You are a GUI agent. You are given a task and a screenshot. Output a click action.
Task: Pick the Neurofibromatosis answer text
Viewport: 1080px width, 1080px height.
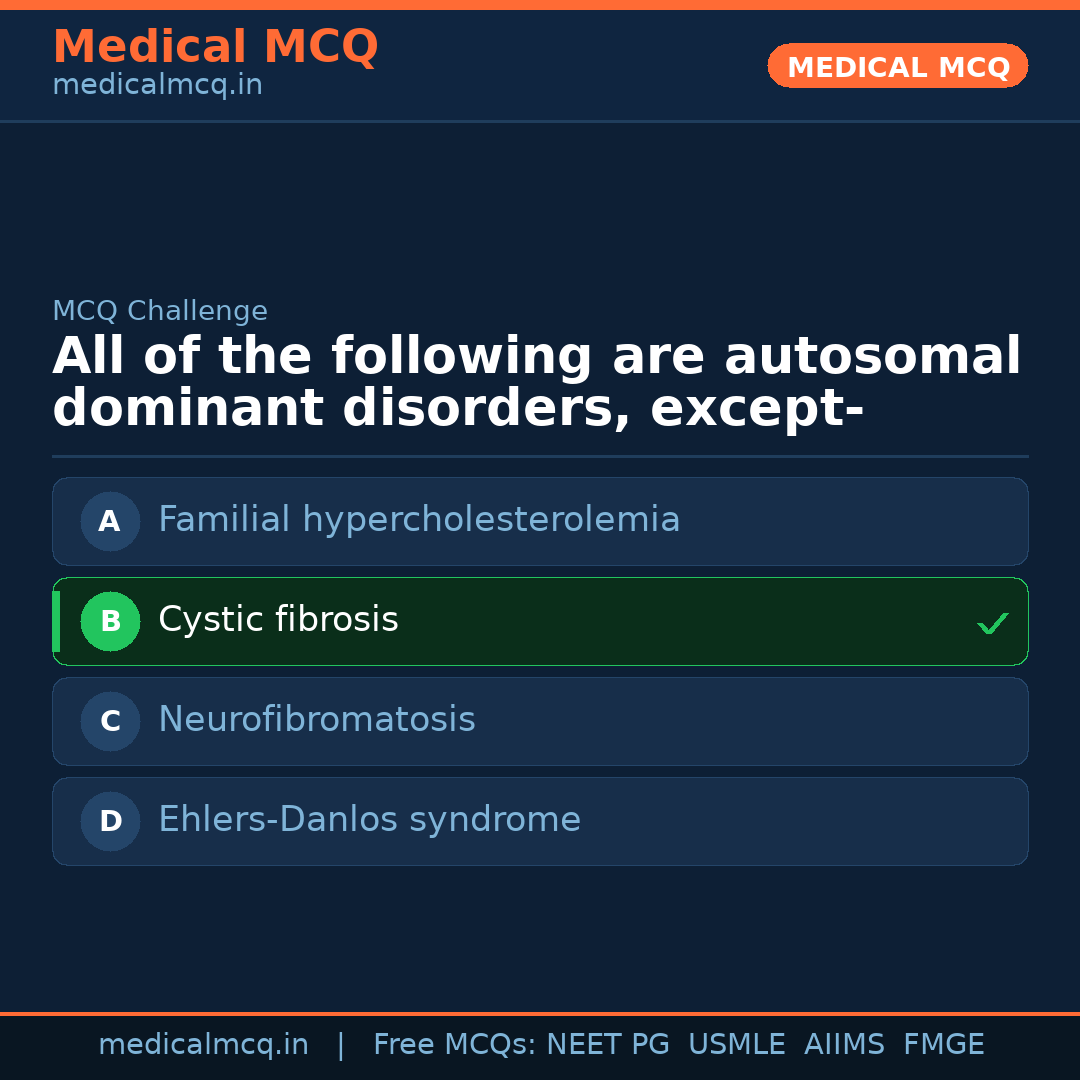(316, 720)
